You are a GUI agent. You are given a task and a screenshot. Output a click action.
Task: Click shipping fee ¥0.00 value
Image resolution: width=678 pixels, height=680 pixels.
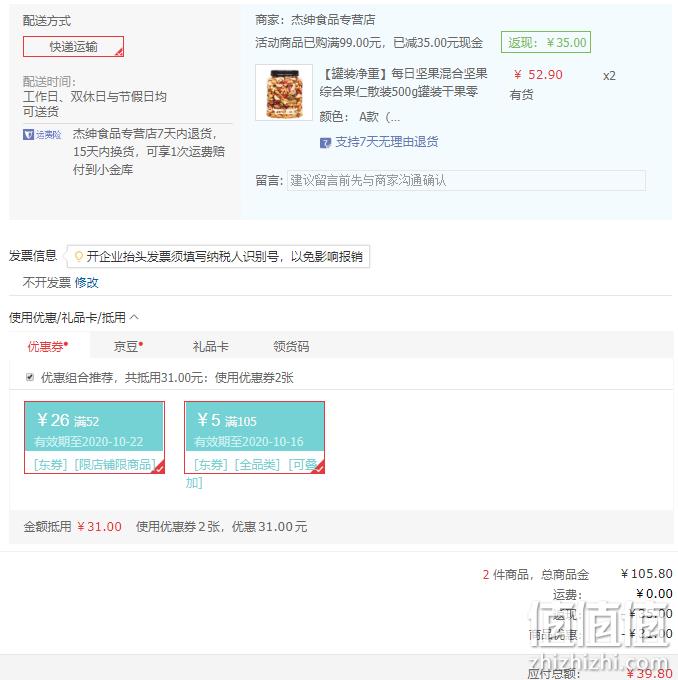[654, 593]
